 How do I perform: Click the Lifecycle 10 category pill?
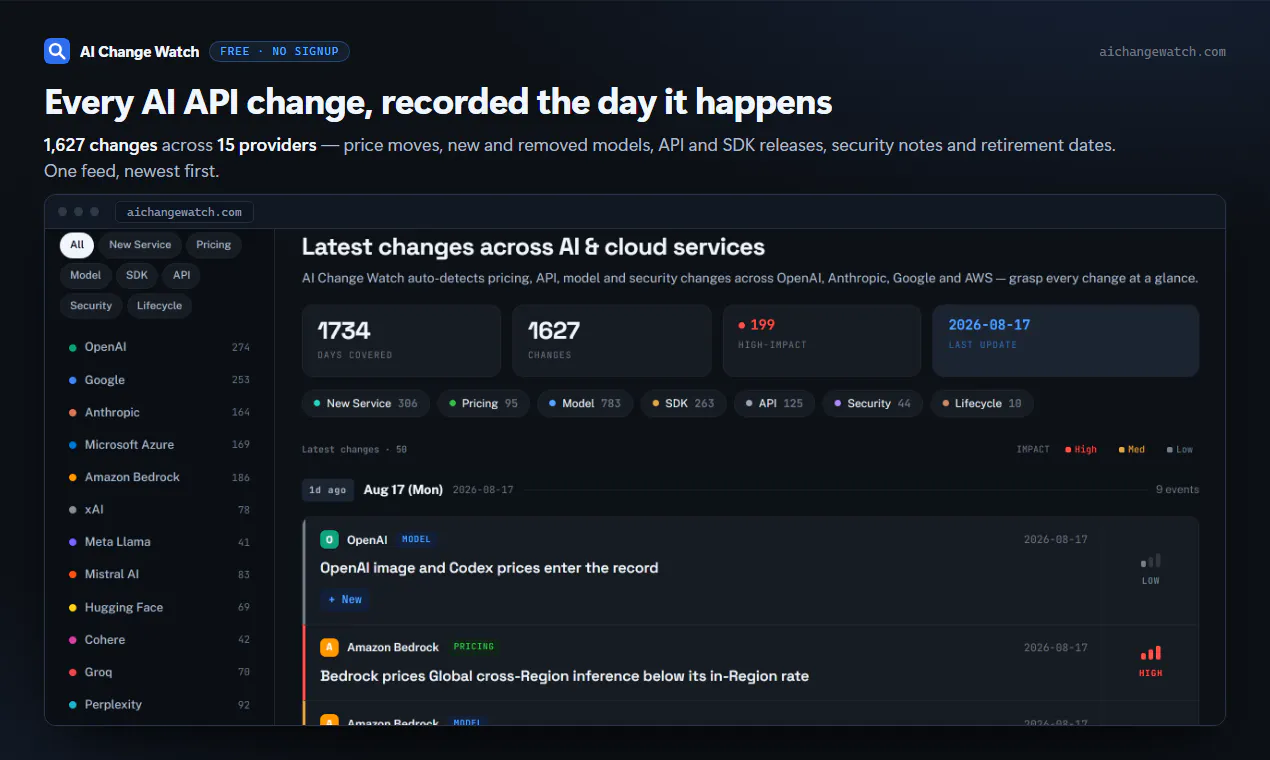pyautogui.click(x=982, y=403)
